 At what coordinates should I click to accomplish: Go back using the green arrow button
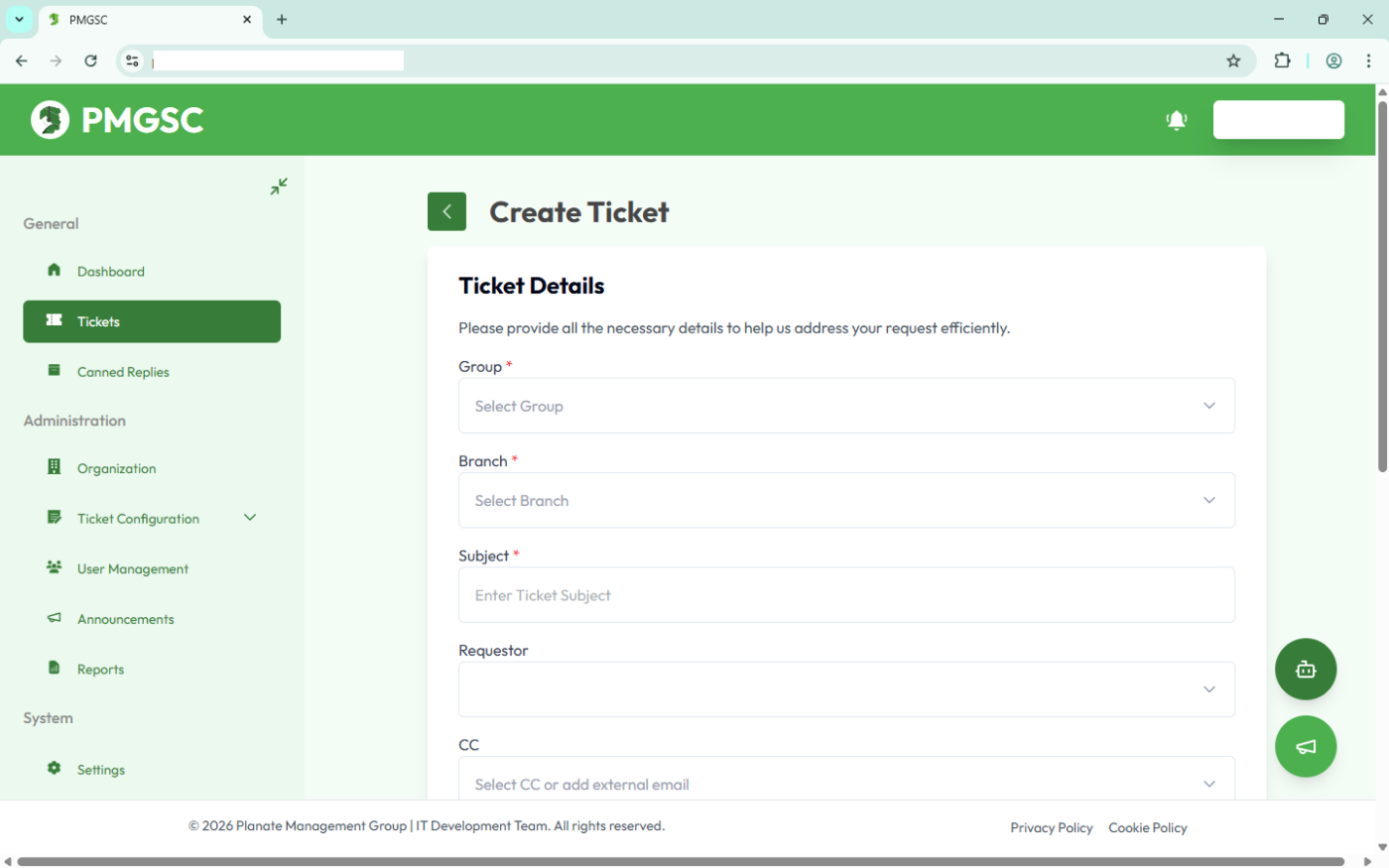coord(446,211)
